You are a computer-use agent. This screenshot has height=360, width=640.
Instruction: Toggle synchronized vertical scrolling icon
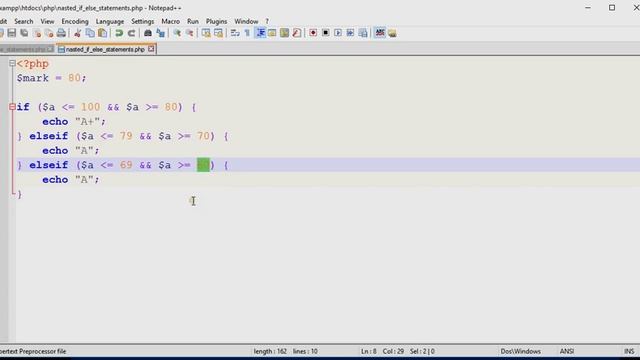(x=206, y=33)
